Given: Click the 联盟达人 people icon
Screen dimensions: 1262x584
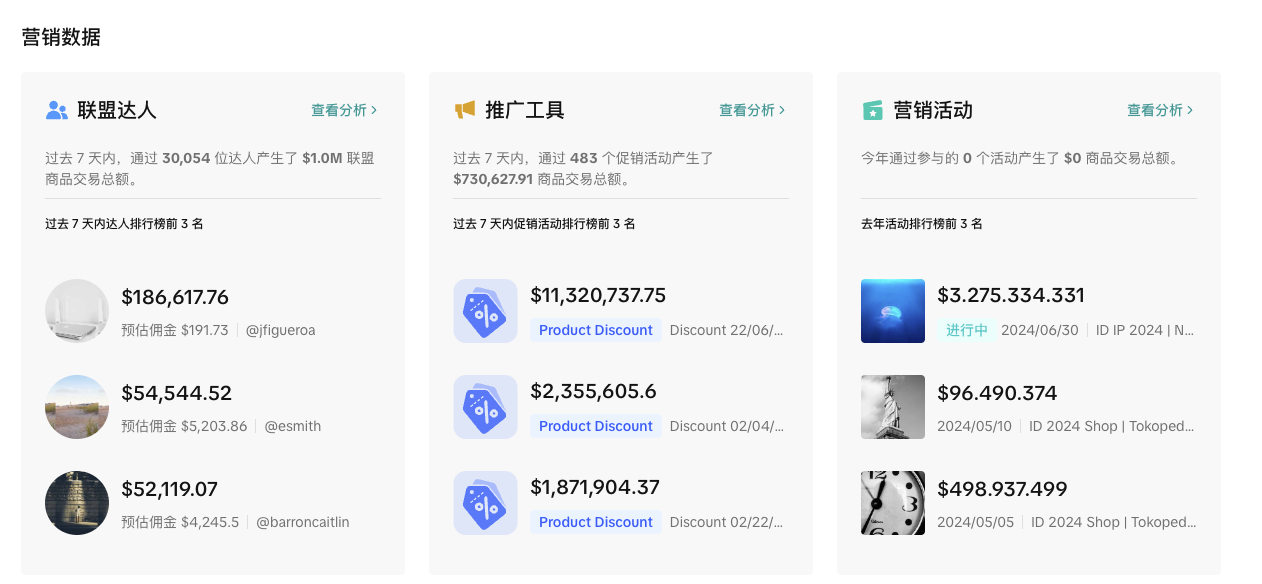Looking at the screenshot, I should 57,110.
